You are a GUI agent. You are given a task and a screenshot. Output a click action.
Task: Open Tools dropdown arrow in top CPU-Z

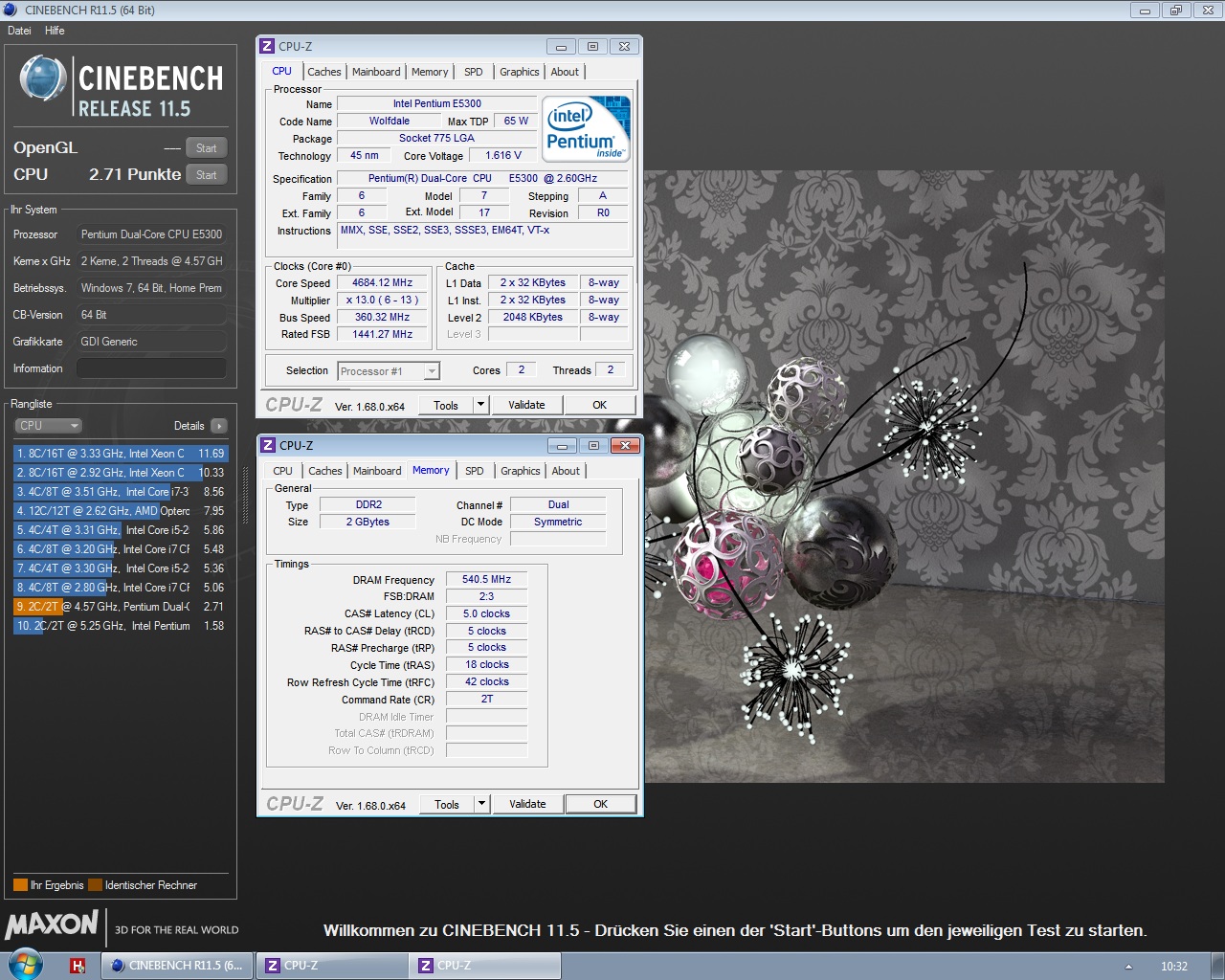(480, 405)
